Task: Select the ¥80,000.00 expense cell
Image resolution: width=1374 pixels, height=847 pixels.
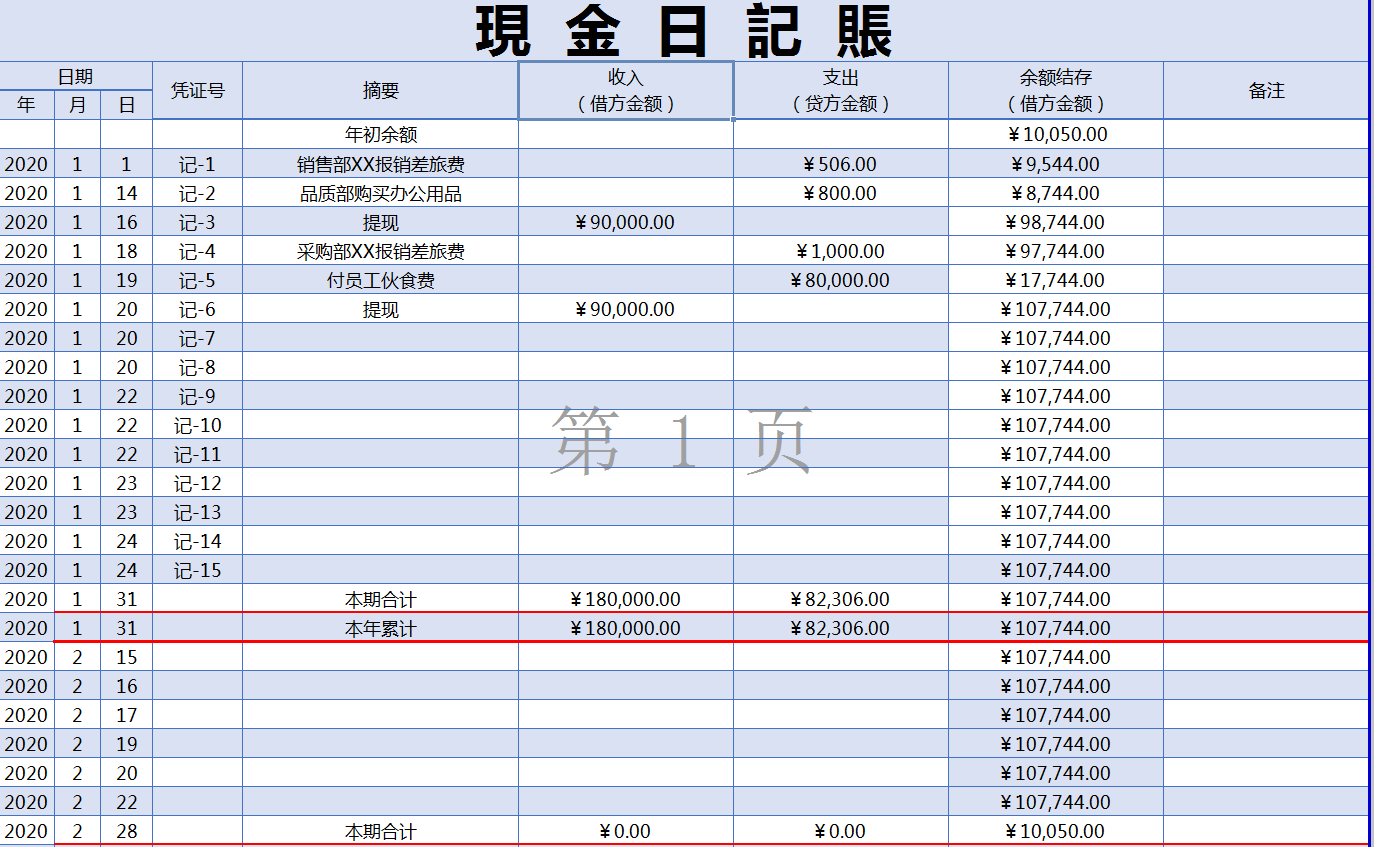Action: (841, 280)
